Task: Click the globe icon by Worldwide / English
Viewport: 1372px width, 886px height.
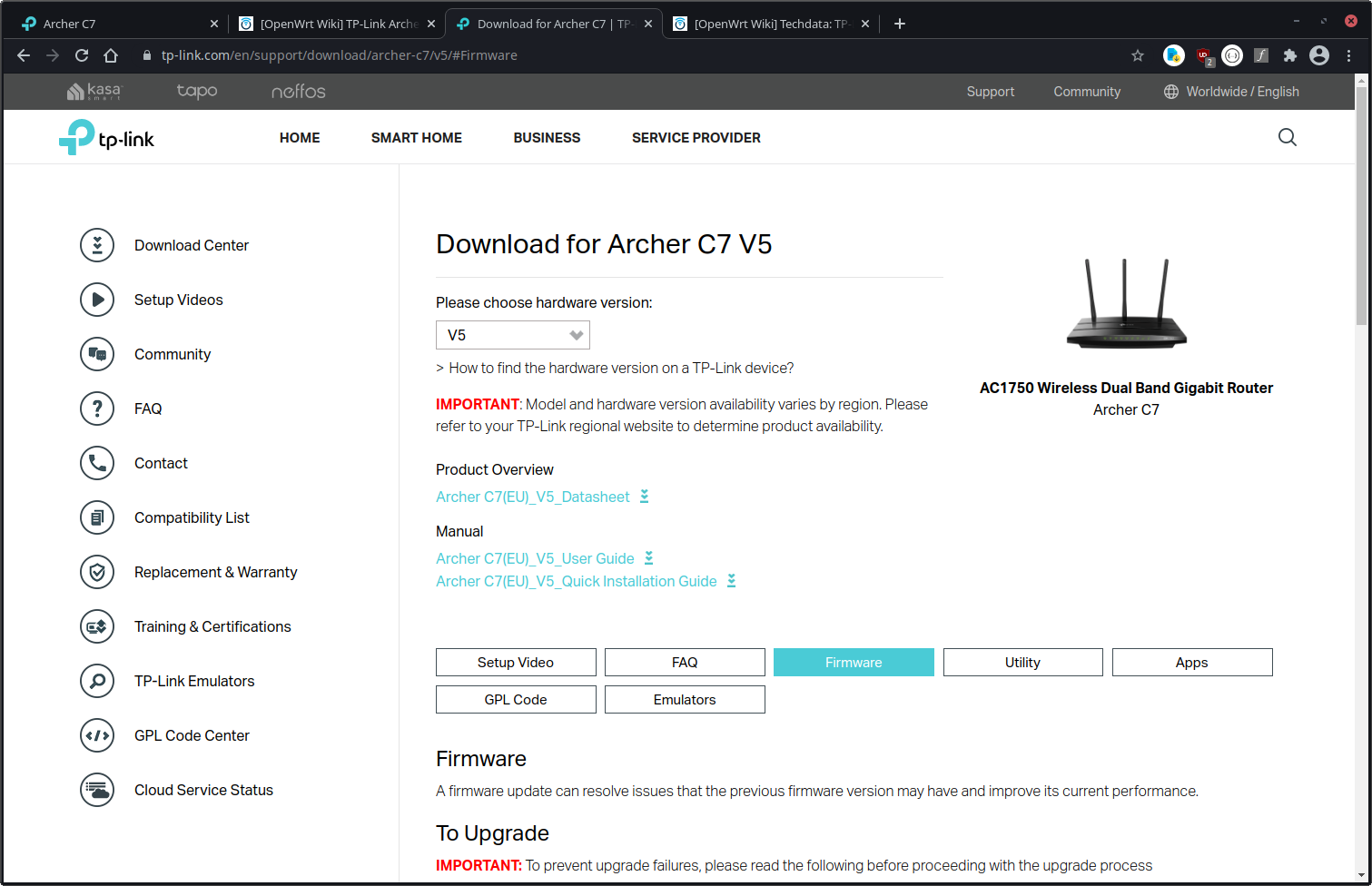Action: pyautogui.click(x=1171, y=92)
